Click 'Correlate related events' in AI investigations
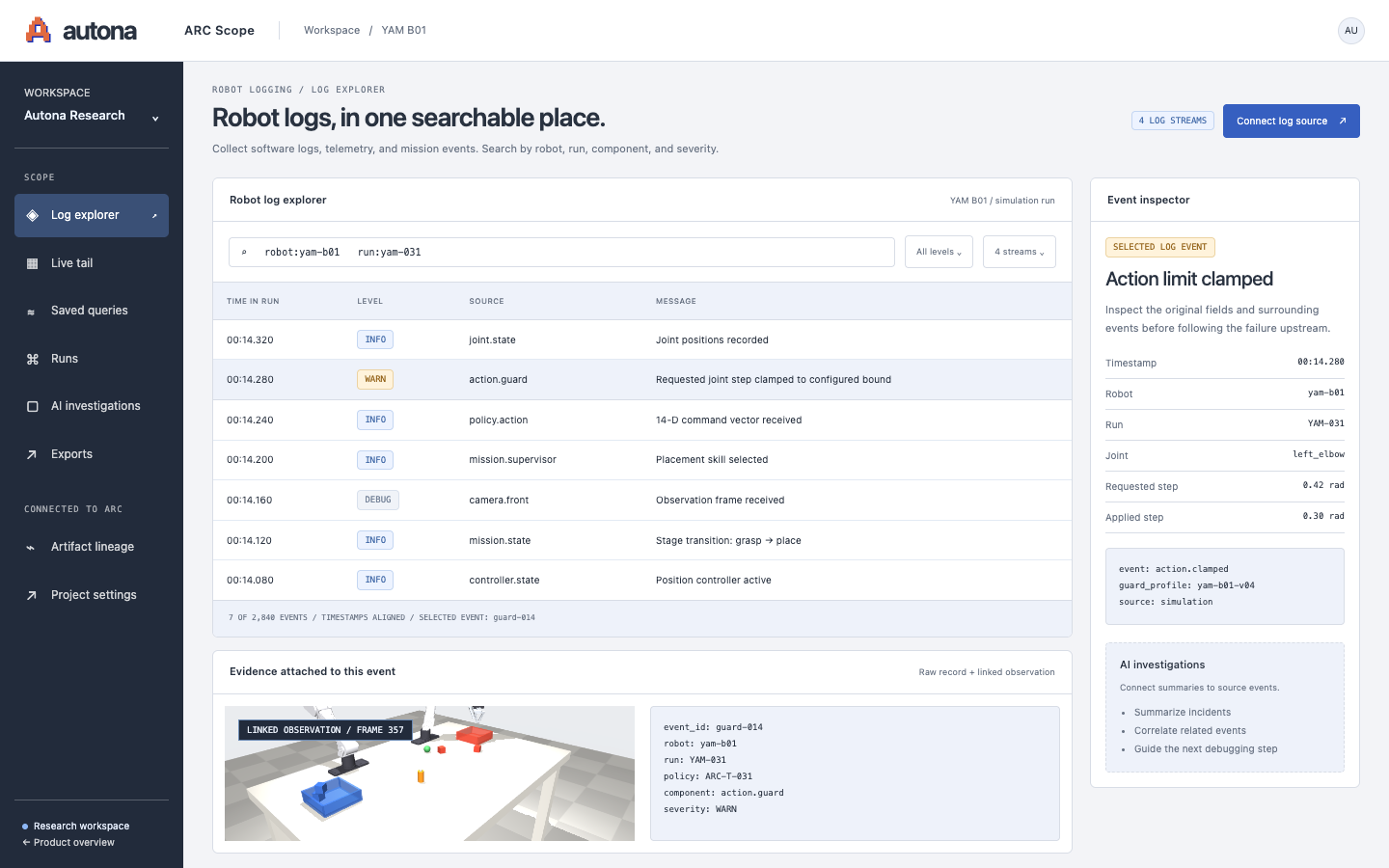Image resolution: width=1389 pixels, height=868 pixels. [1190, 731]
